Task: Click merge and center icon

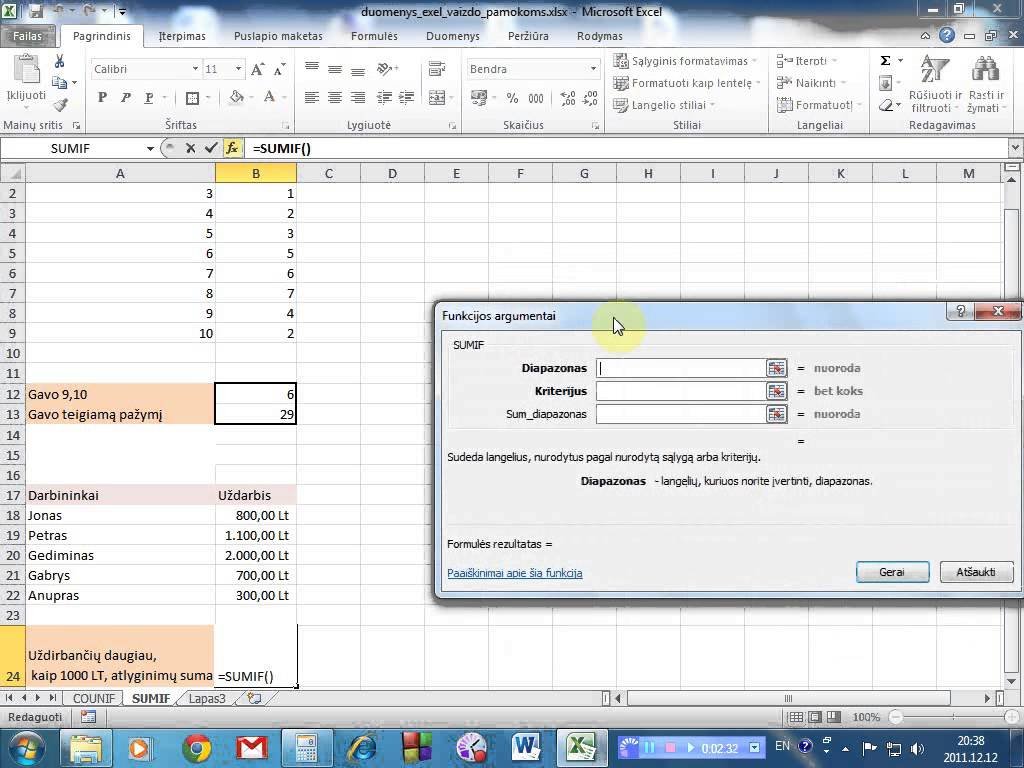Action: (436, 98)
